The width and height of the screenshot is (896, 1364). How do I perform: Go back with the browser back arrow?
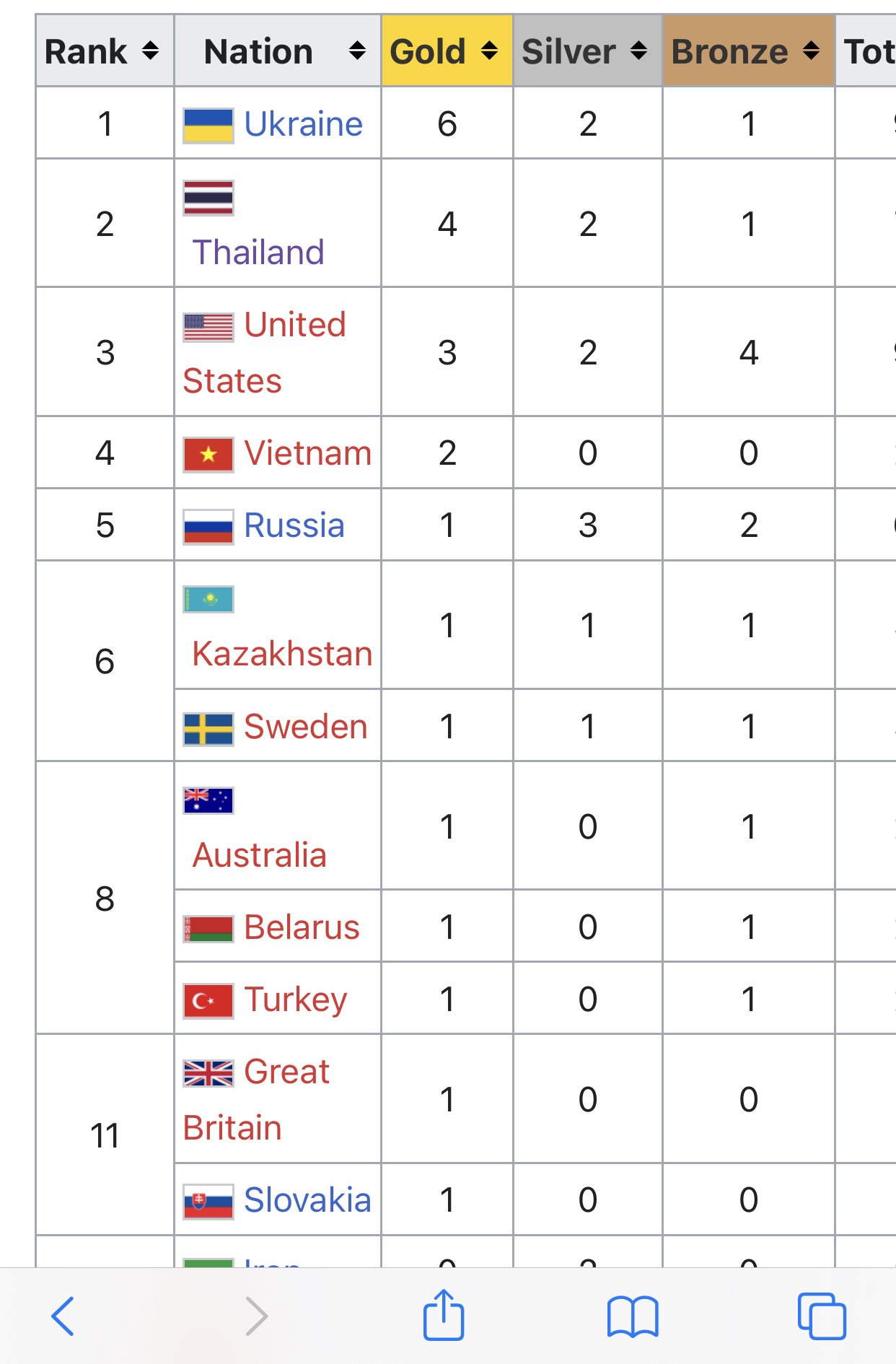[63, 1316]
